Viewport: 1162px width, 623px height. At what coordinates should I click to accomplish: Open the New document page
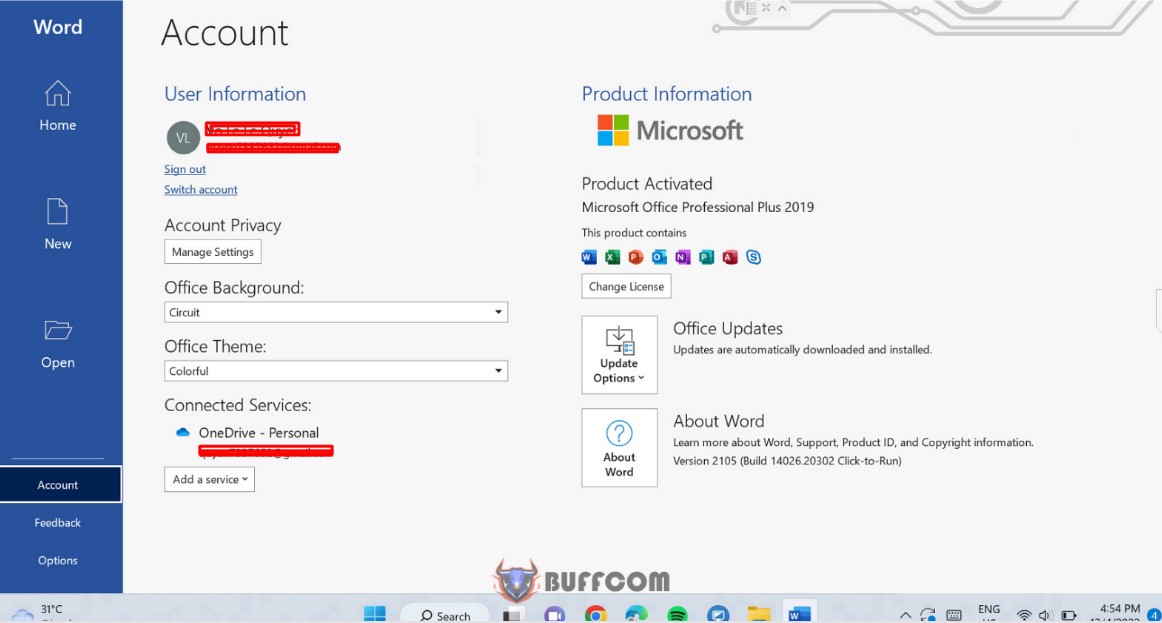click(x=58, y=224)
